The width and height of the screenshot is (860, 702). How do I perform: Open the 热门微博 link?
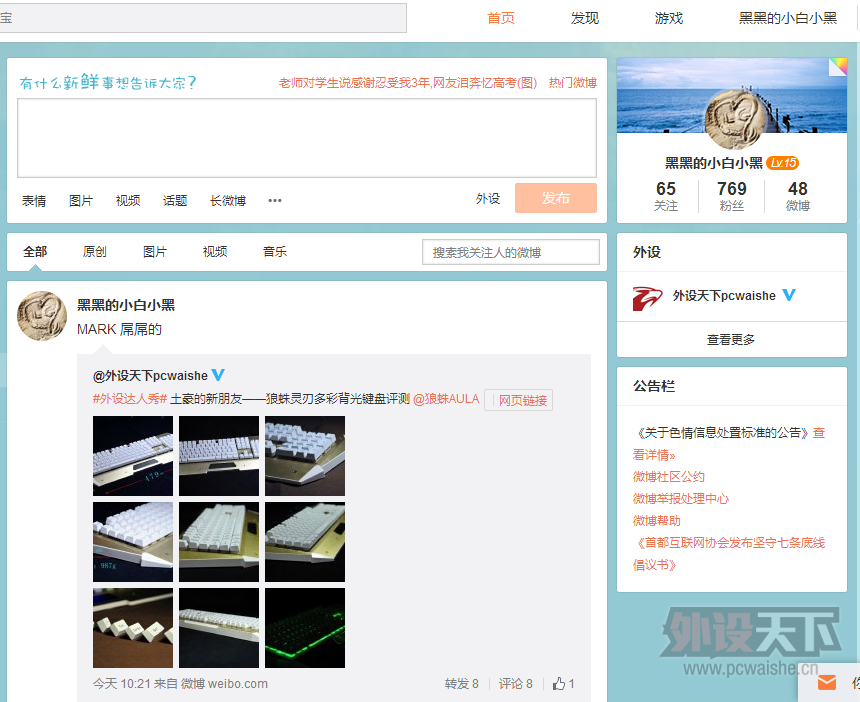click(573, 83)
